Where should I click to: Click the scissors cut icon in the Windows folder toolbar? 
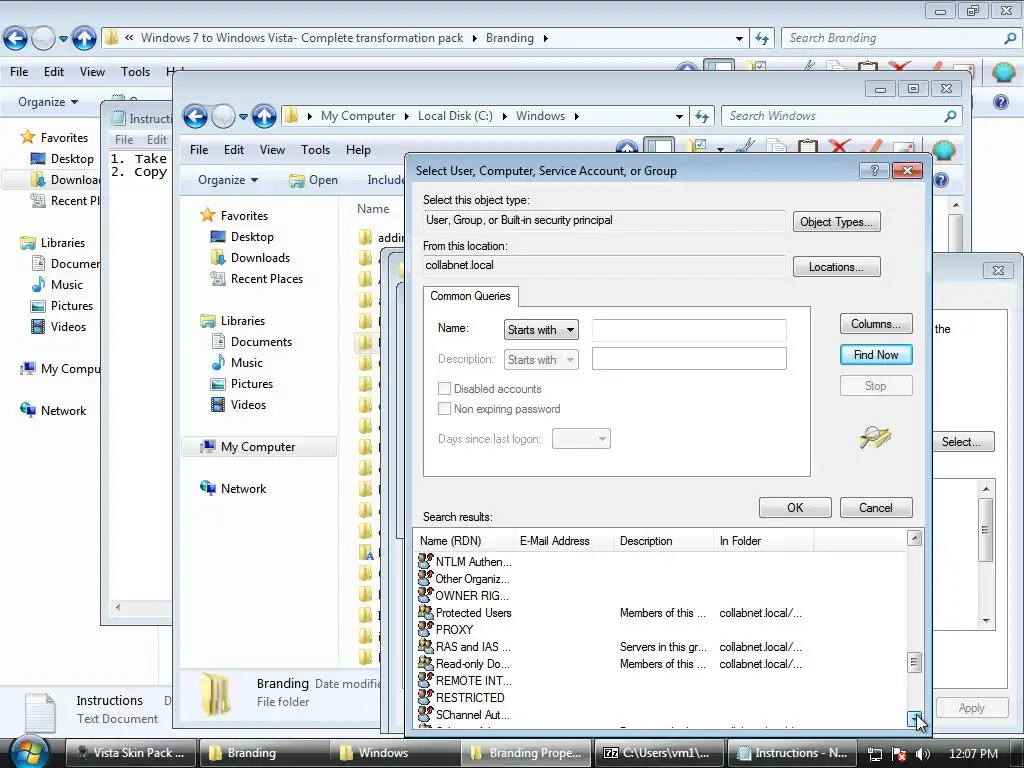pyautogui.click(x=745, y=146)
